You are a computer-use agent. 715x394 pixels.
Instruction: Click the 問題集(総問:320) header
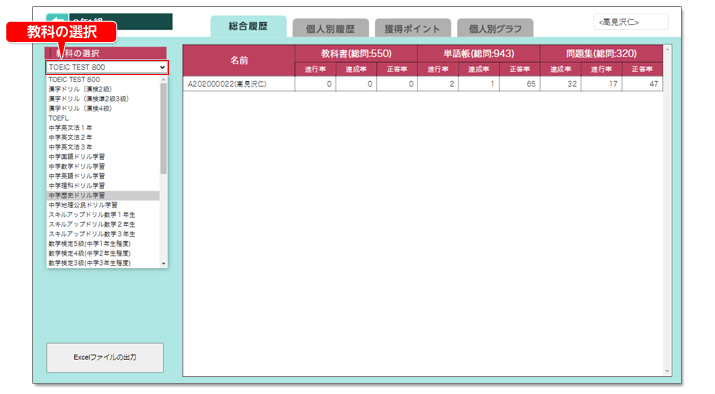601,54
